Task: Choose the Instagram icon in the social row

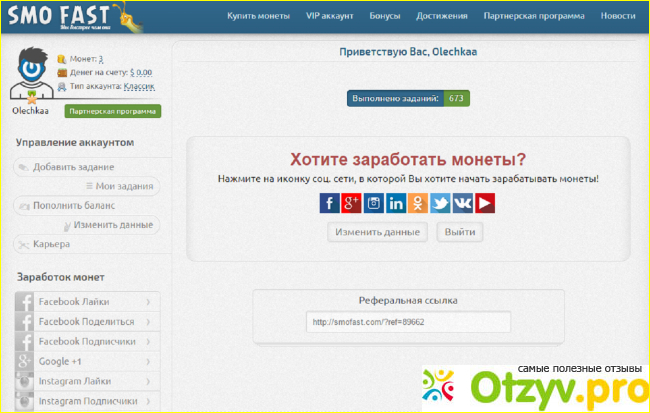Action: pyautogui.click(x=374, y=203)
